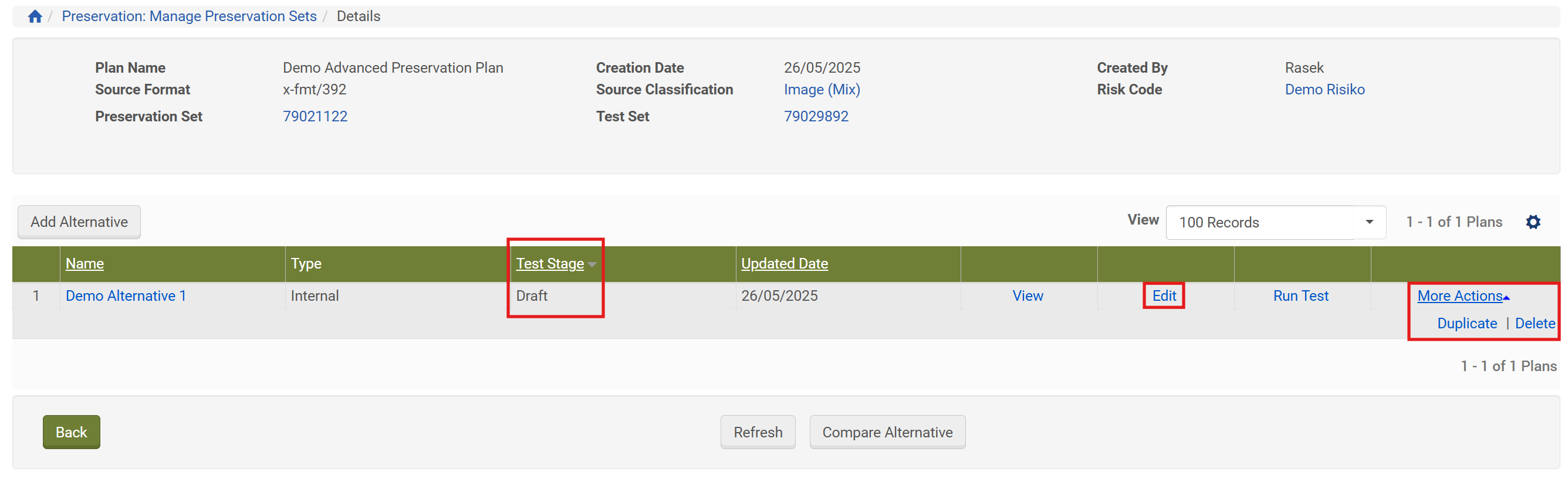Open the View records dropdown
Viewport: 1568px width, 479px height.
click(1275, 222)
